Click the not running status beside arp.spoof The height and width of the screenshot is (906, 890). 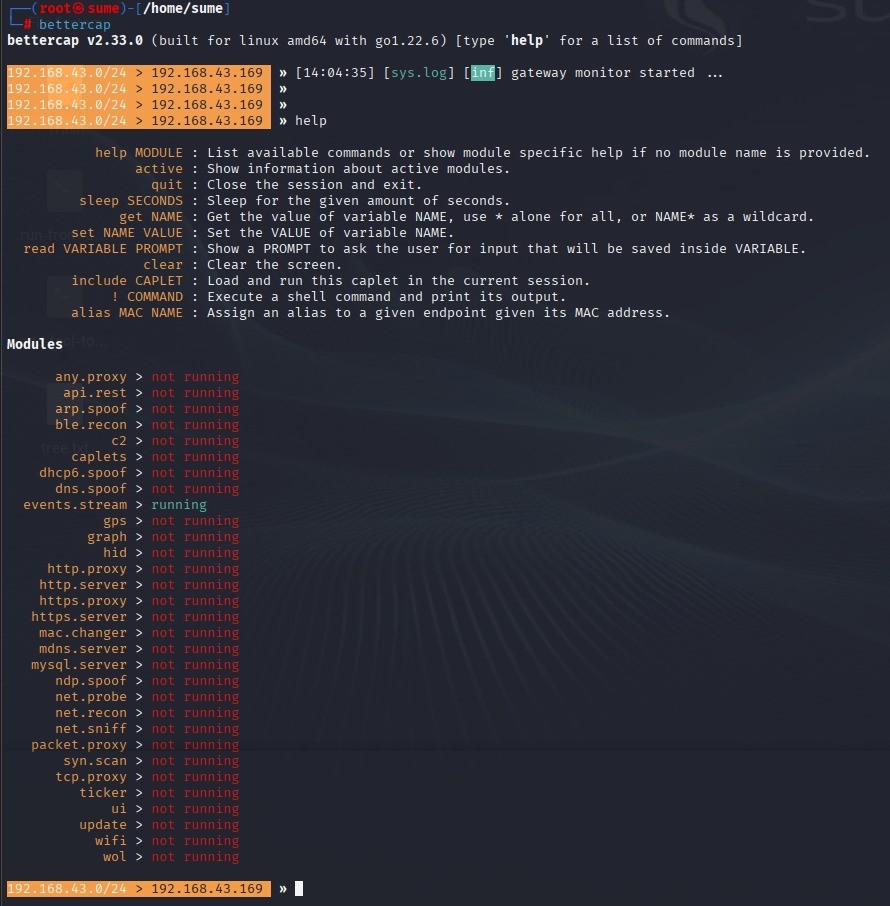tap(195, 409)
